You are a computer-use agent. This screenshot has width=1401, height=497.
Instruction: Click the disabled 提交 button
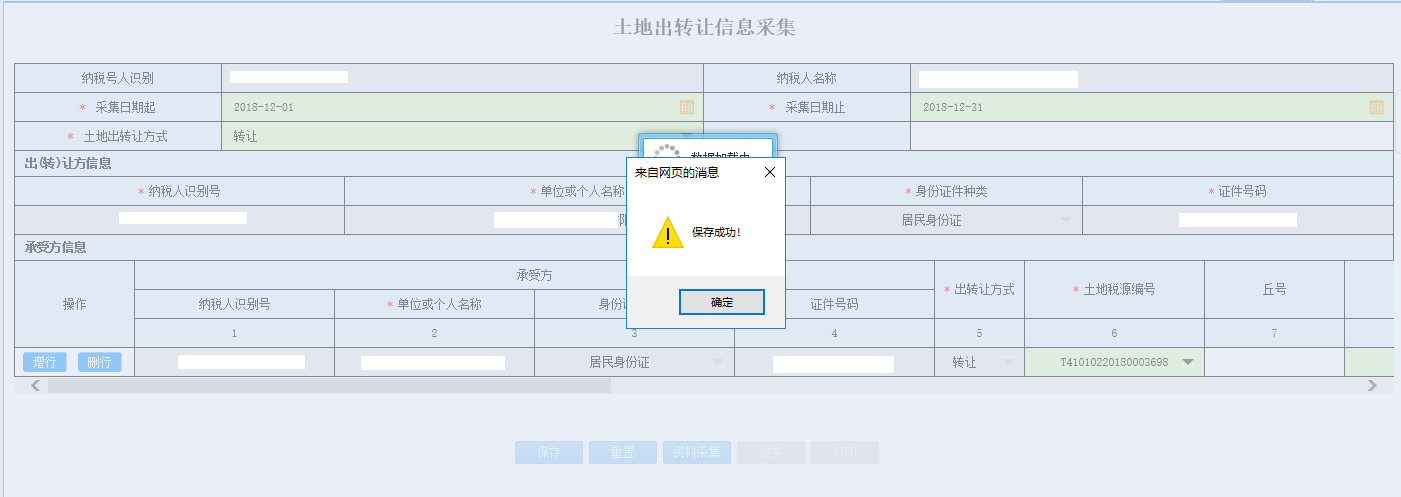tap(770, 452)
